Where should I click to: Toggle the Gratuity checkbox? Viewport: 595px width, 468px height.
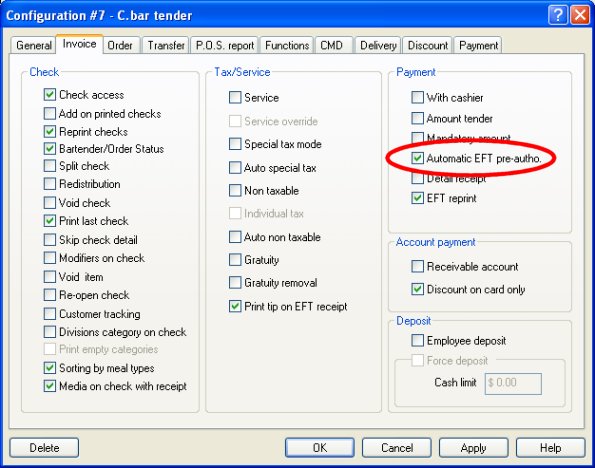(235, 260)
